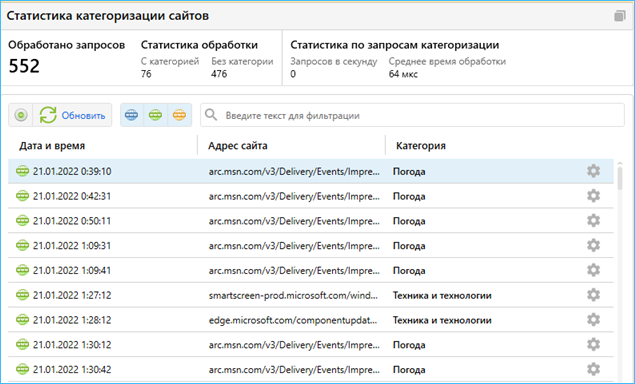Select the smartscreen-prod.microsoft.com address entry
This screenshot has width=635, height=384.
click(x=294, y=295)
